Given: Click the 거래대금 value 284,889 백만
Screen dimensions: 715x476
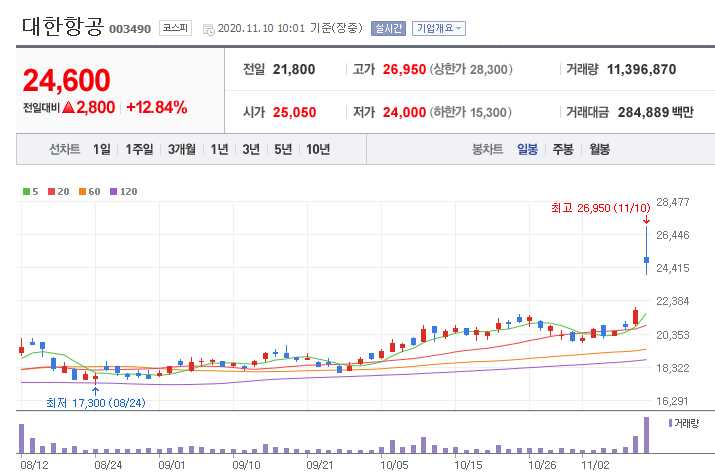Looking at the screenshot, I should pyautogui.click(x=655, y=112).
